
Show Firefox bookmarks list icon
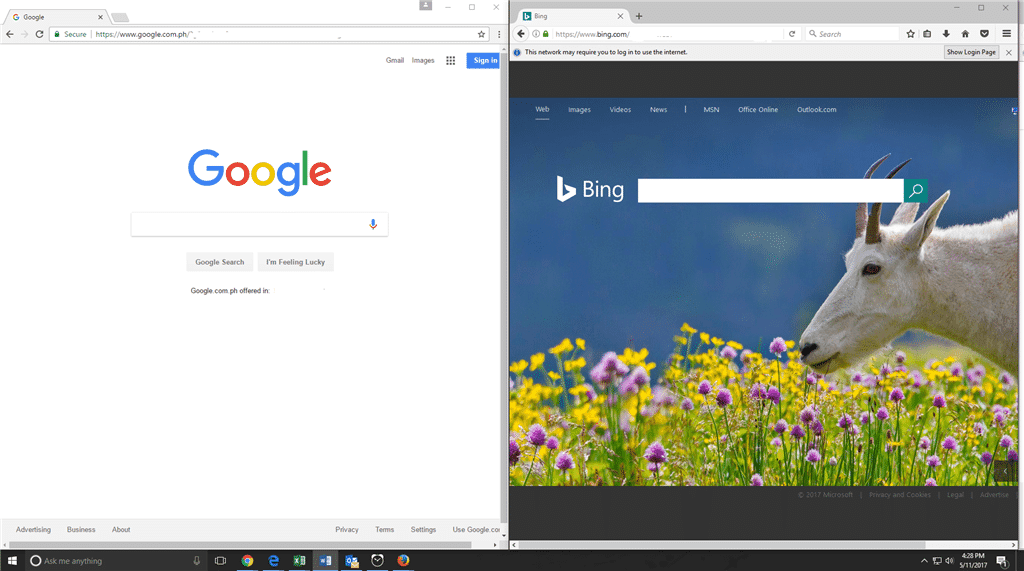point(927,34)
